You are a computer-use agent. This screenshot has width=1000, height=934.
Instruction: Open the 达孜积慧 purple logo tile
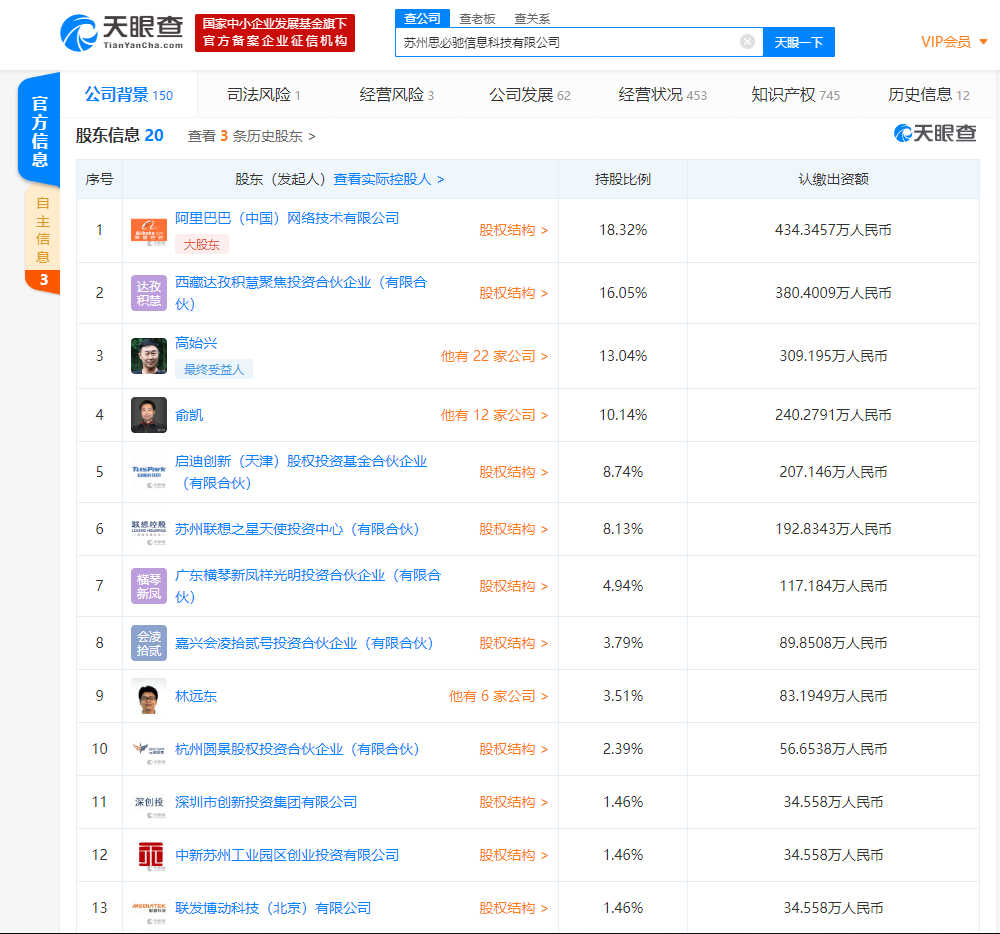tap(149, 293)
